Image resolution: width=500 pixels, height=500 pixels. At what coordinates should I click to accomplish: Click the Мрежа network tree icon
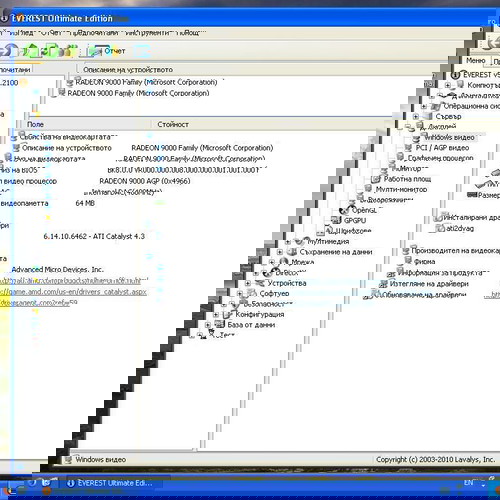point(284,262)
